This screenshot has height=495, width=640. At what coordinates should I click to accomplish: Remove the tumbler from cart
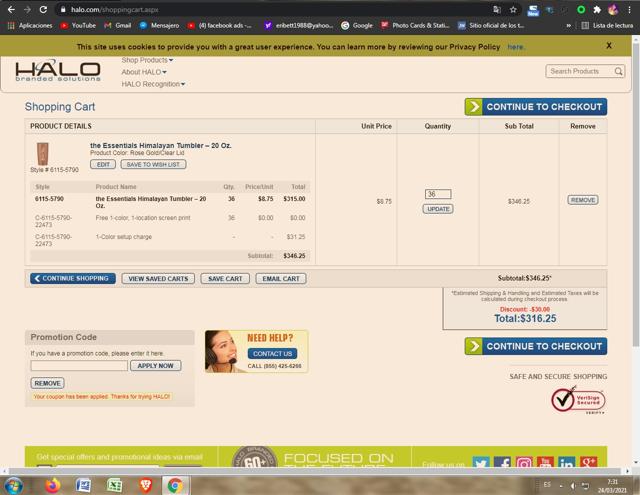point(582,200)
